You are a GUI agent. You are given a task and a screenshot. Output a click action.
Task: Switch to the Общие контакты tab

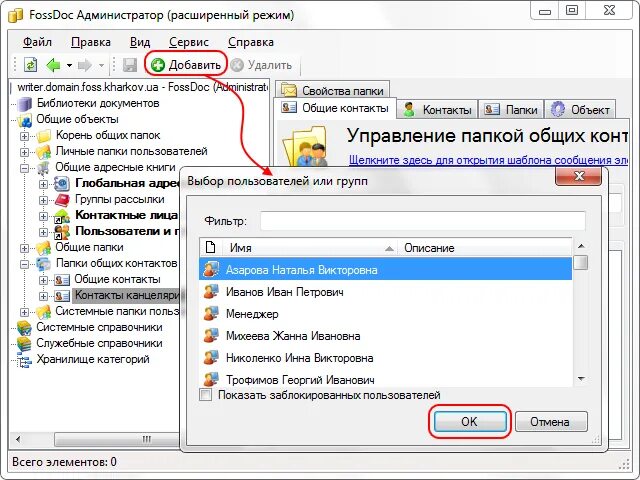pos(335,108)
